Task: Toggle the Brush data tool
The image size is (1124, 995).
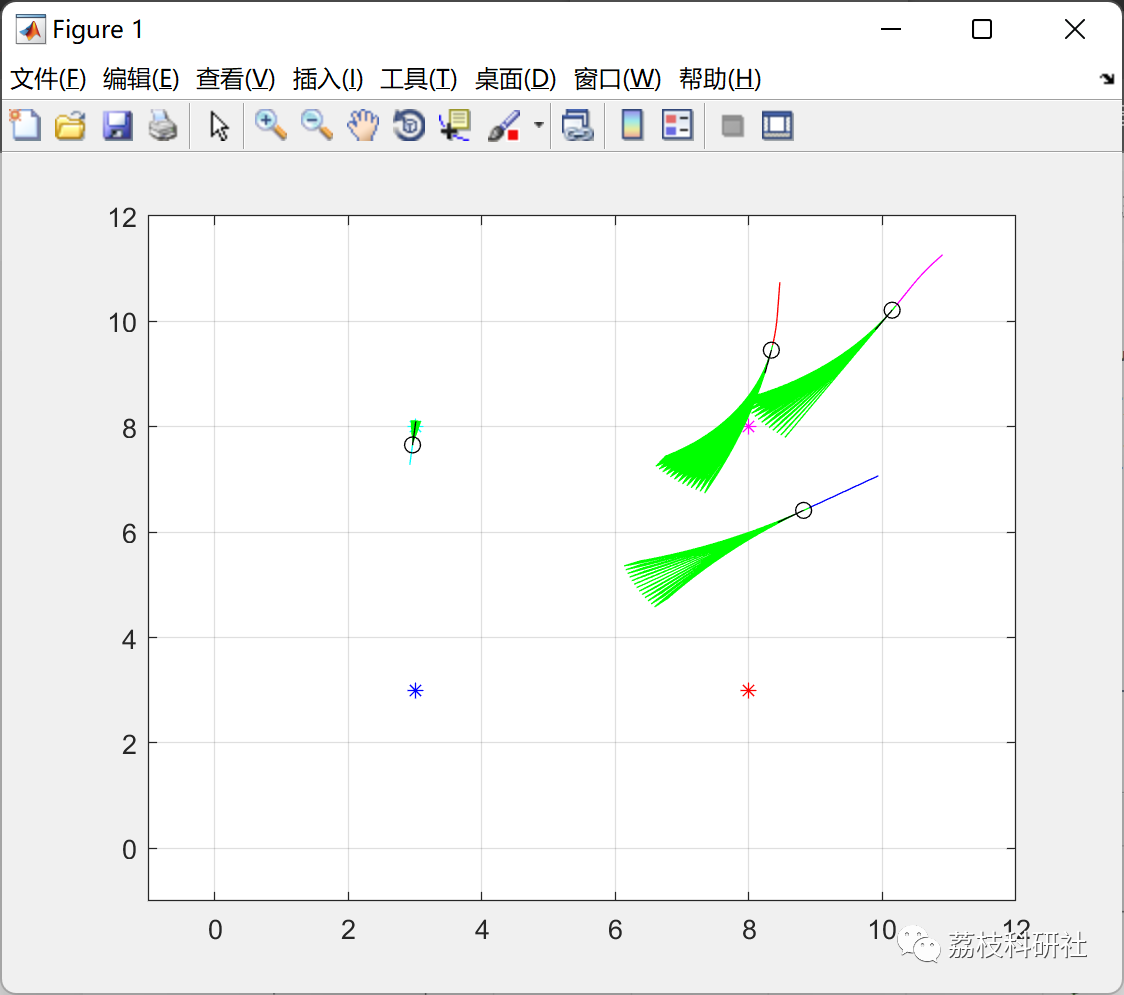Action: (505, 125)
